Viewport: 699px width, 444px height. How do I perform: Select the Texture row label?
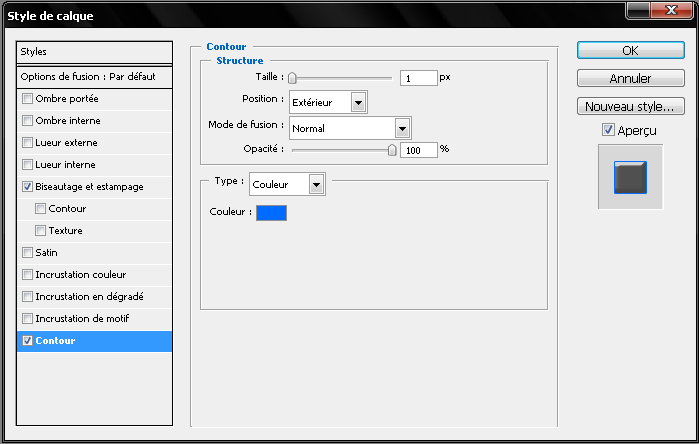(x=66, y=230)
